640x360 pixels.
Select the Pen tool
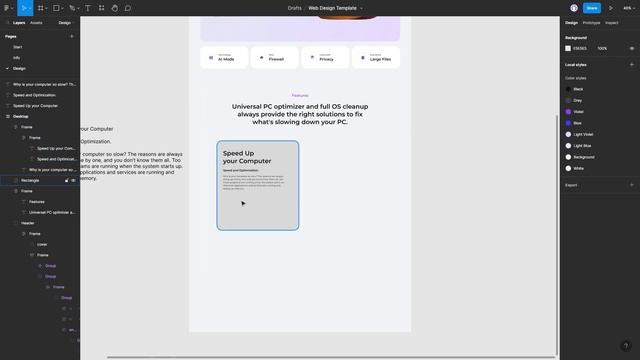pyautogui.click(x=72, y=8)
